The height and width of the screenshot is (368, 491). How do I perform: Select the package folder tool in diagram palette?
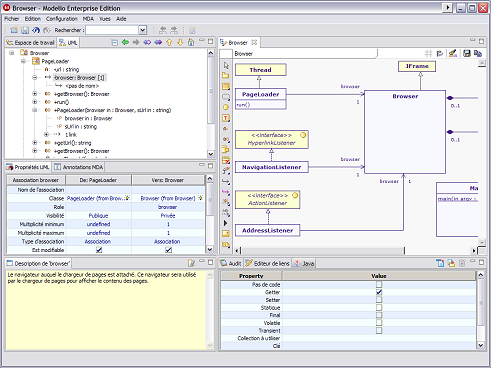(226, 75)
